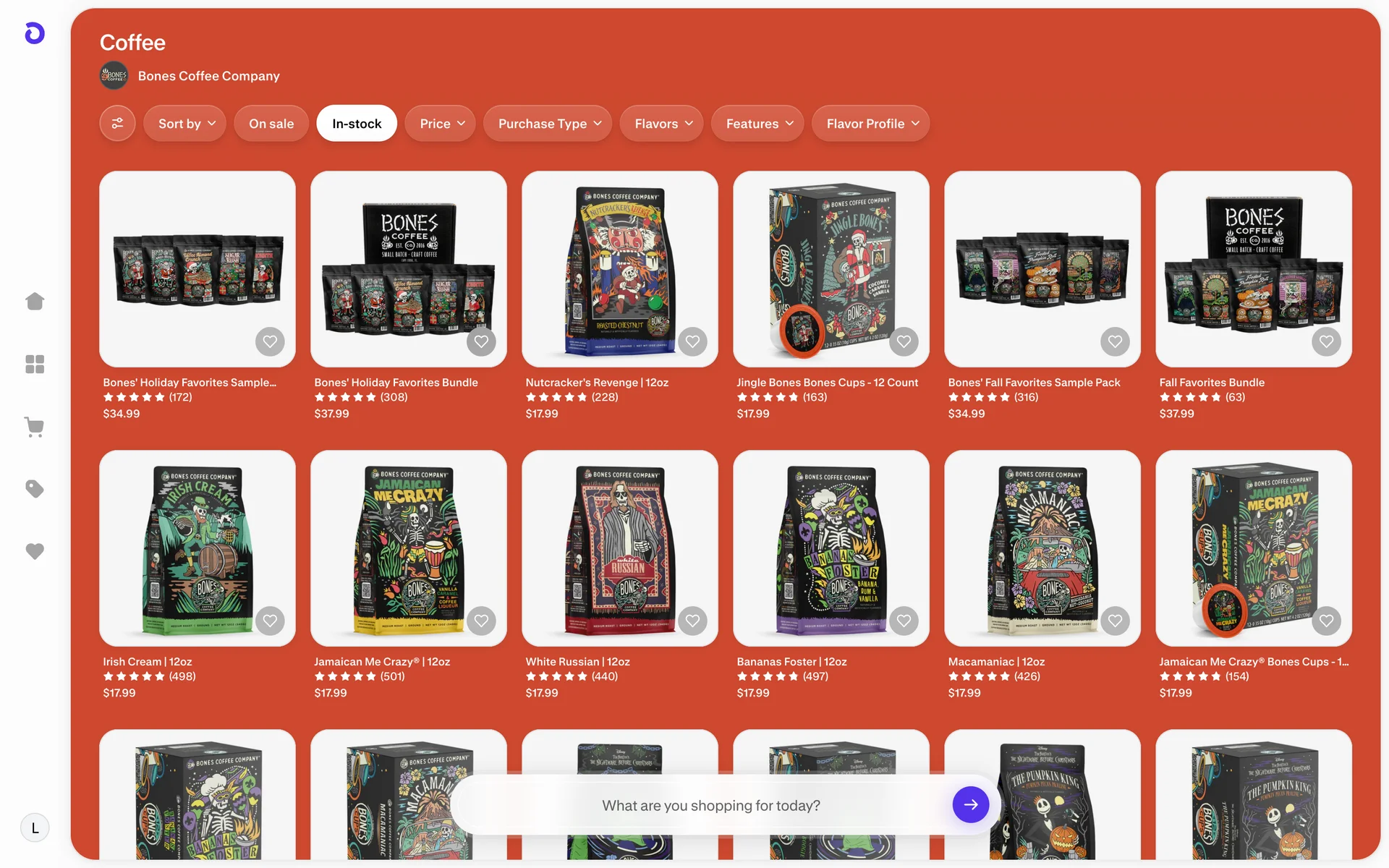Click the shopping search input field
Viewport: 1389px width, 868px height.
point(710,805)
